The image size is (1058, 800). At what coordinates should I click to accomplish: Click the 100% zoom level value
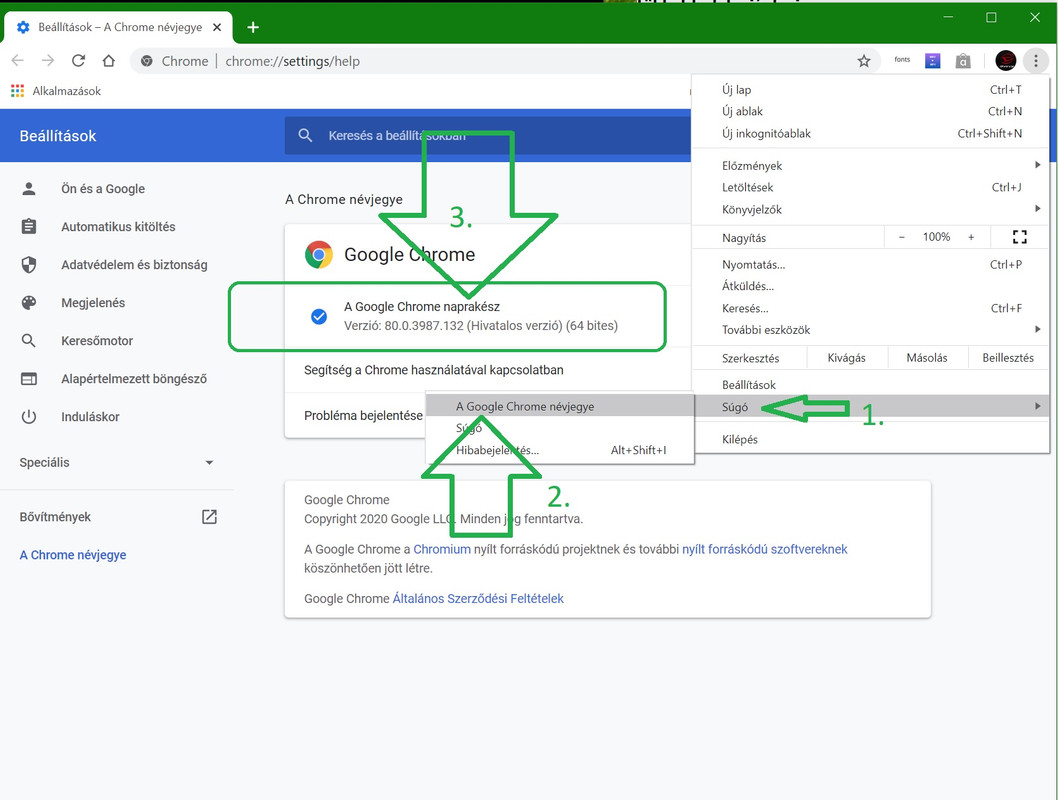[x=937, y=237]
